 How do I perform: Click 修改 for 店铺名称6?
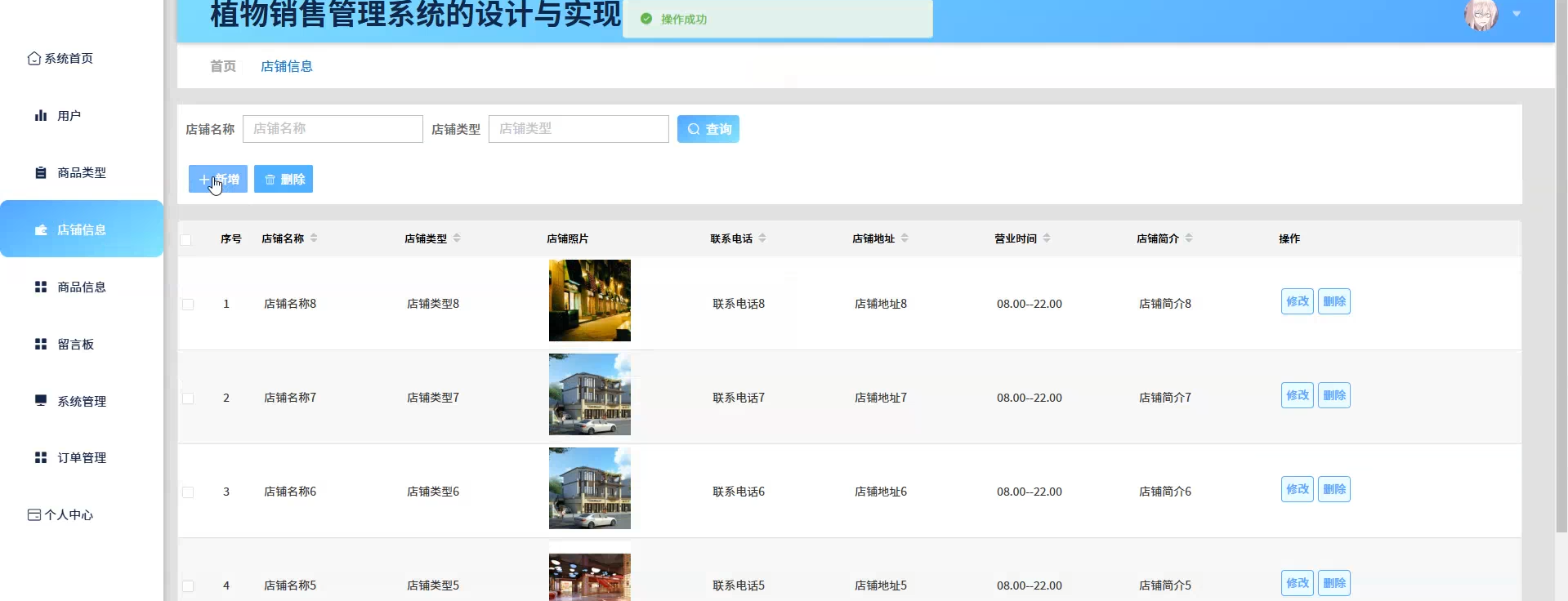pyautogui.click(x=1298, y=489)
